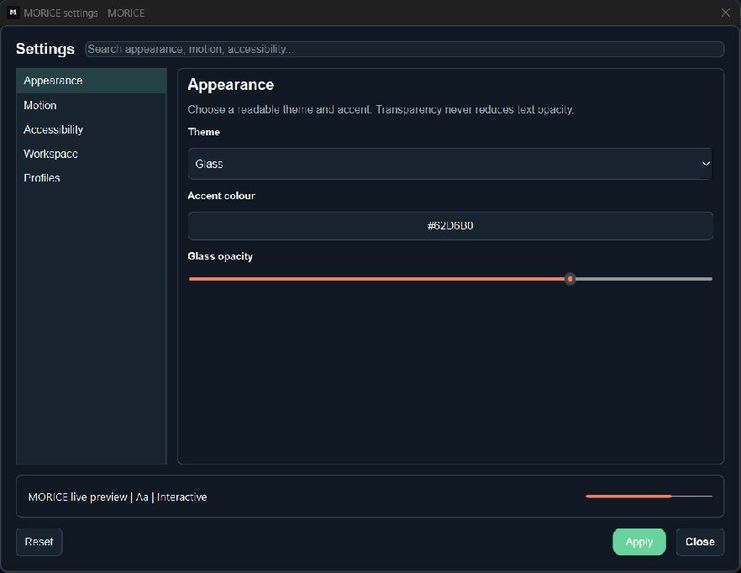This screenshot has height=573, width=741.
Task: Click the Close button at bottom
Action: [x=700, y=542]
